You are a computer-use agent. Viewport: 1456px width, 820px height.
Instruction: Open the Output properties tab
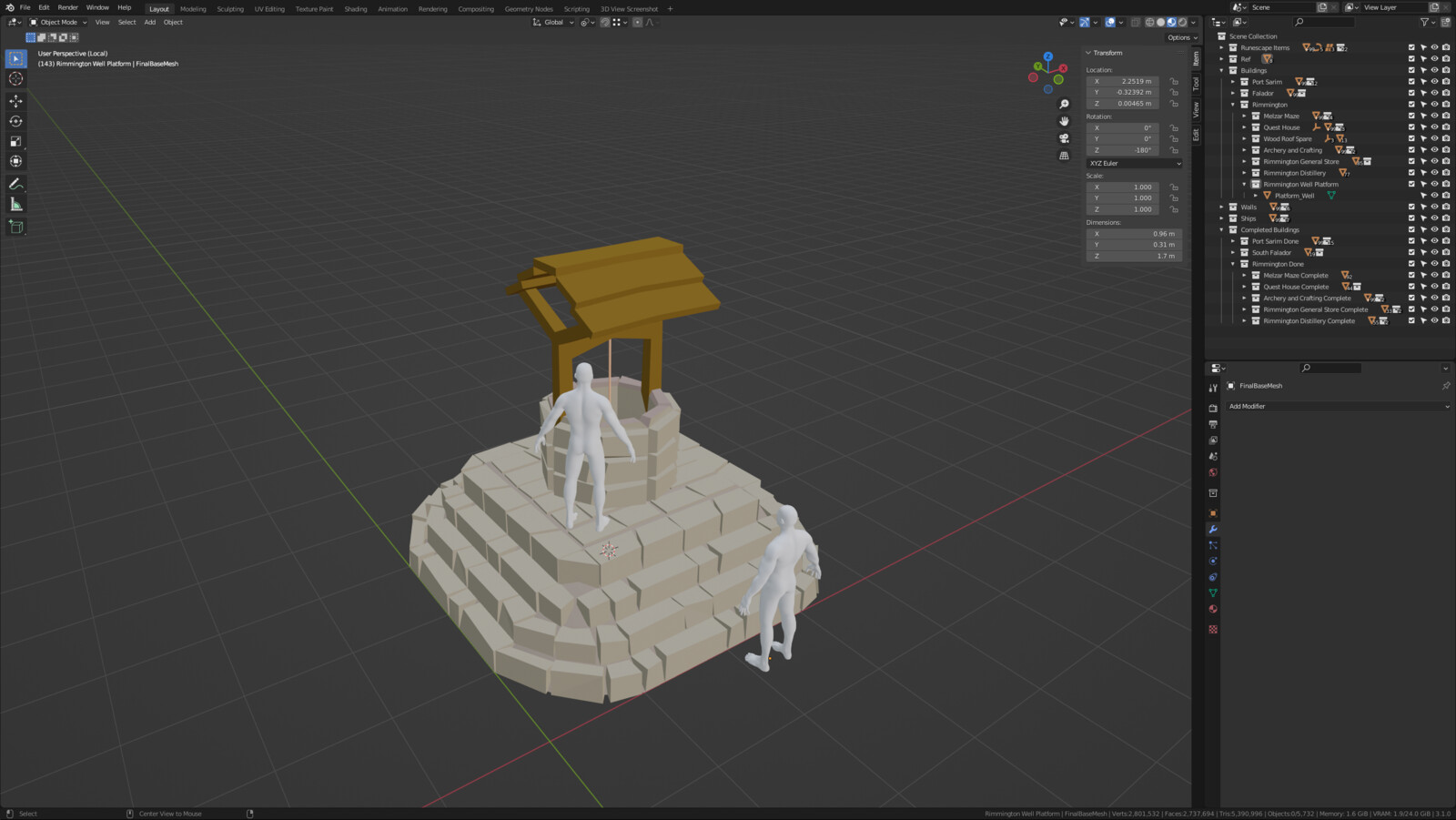tap(1213, 424)
